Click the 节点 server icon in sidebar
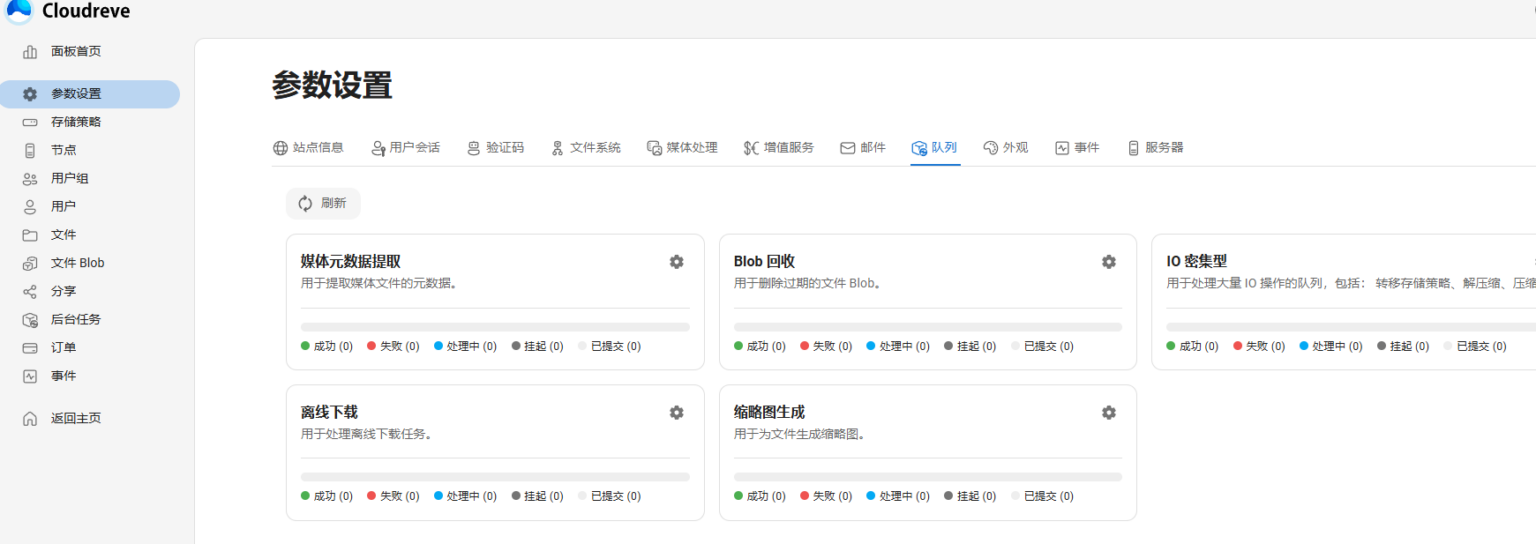 (x=30, y=150)
